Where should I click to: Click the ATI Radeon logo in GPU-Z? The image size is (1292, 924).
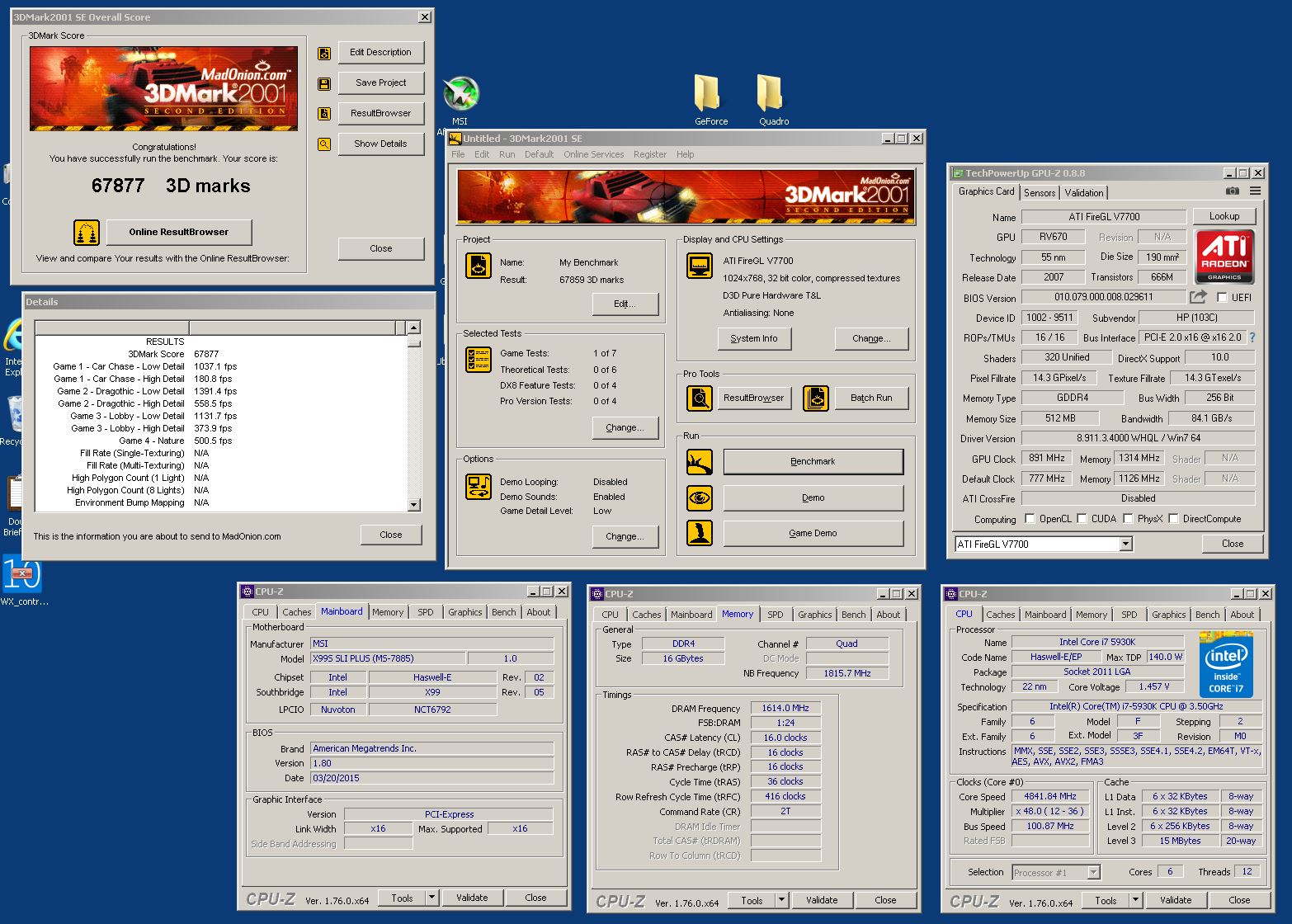pyautogui.click(x=1224, y=257)
